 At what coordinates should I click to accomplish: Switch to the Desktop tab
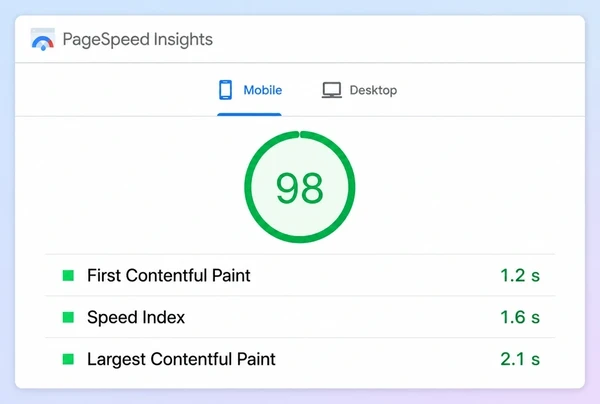359,90
